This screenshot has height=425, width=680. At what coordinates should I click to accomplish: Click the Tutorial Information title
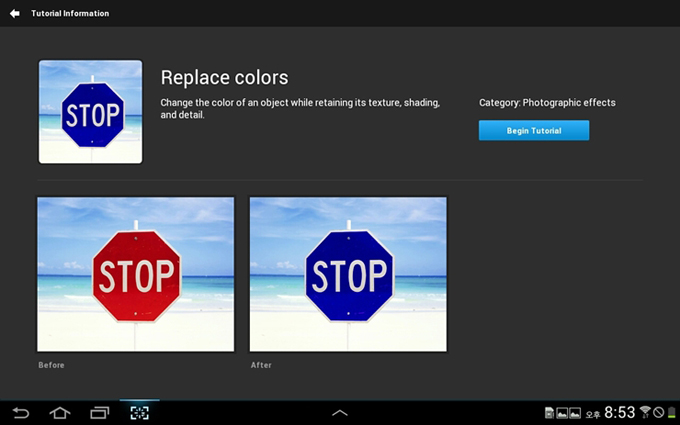[x=70, y=13]
